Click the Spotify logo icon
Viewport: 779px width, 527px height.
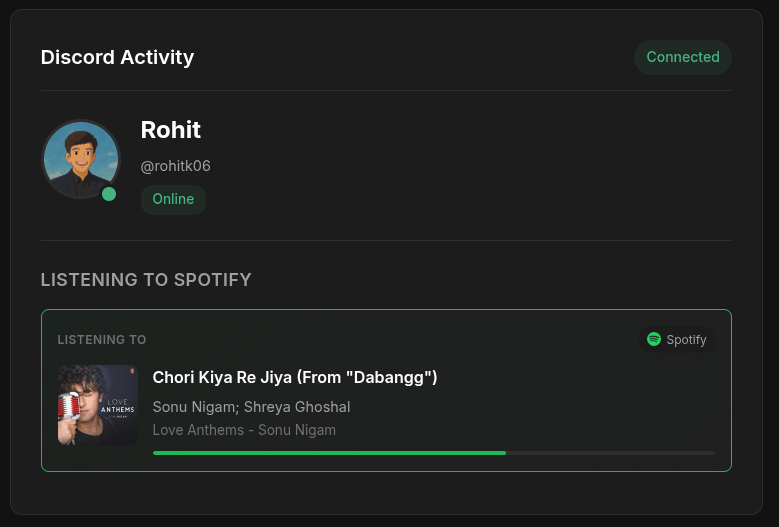[654, 339]
